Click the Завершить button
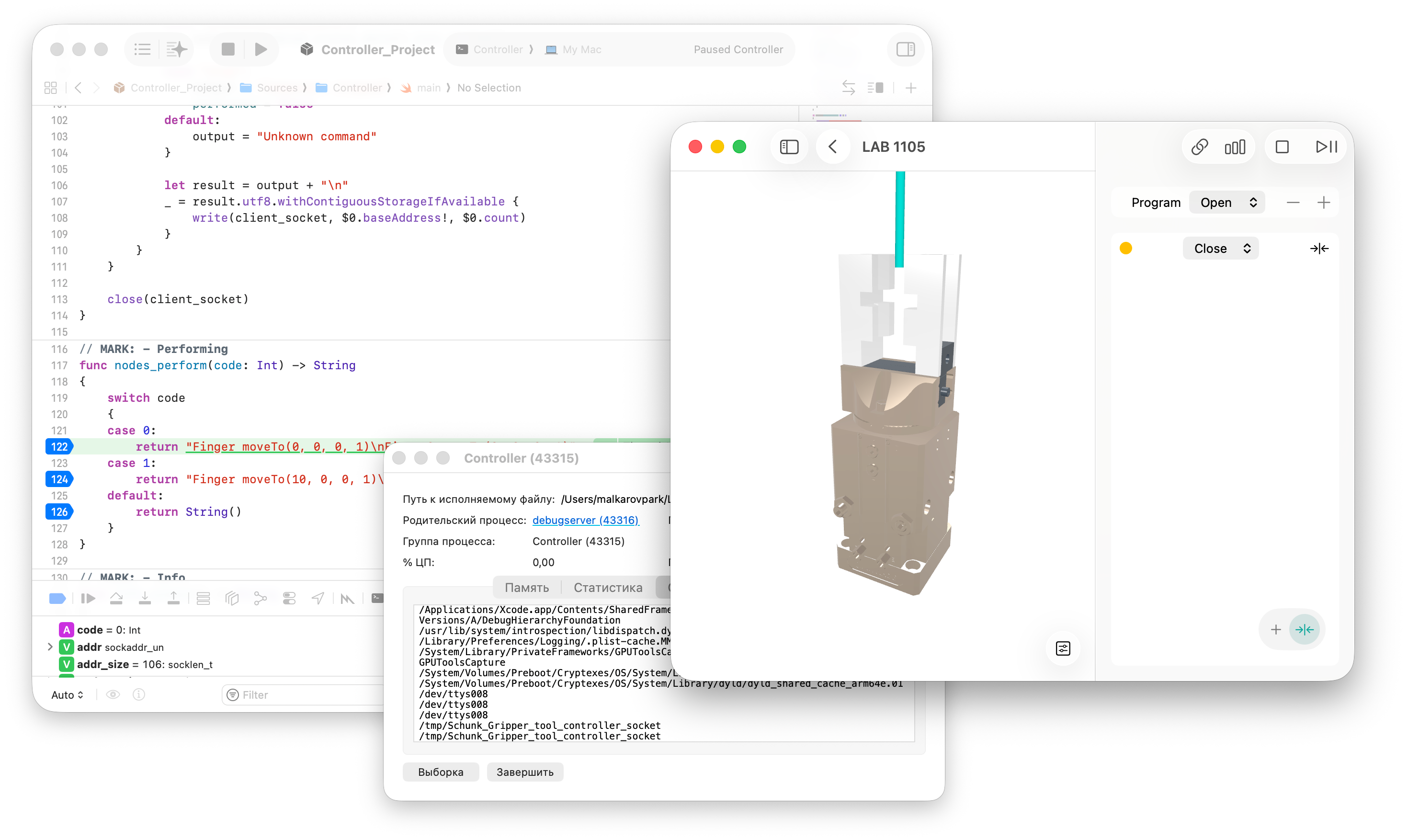The height and width of the screenshot is (840, 1408). (x=524, y=772)
